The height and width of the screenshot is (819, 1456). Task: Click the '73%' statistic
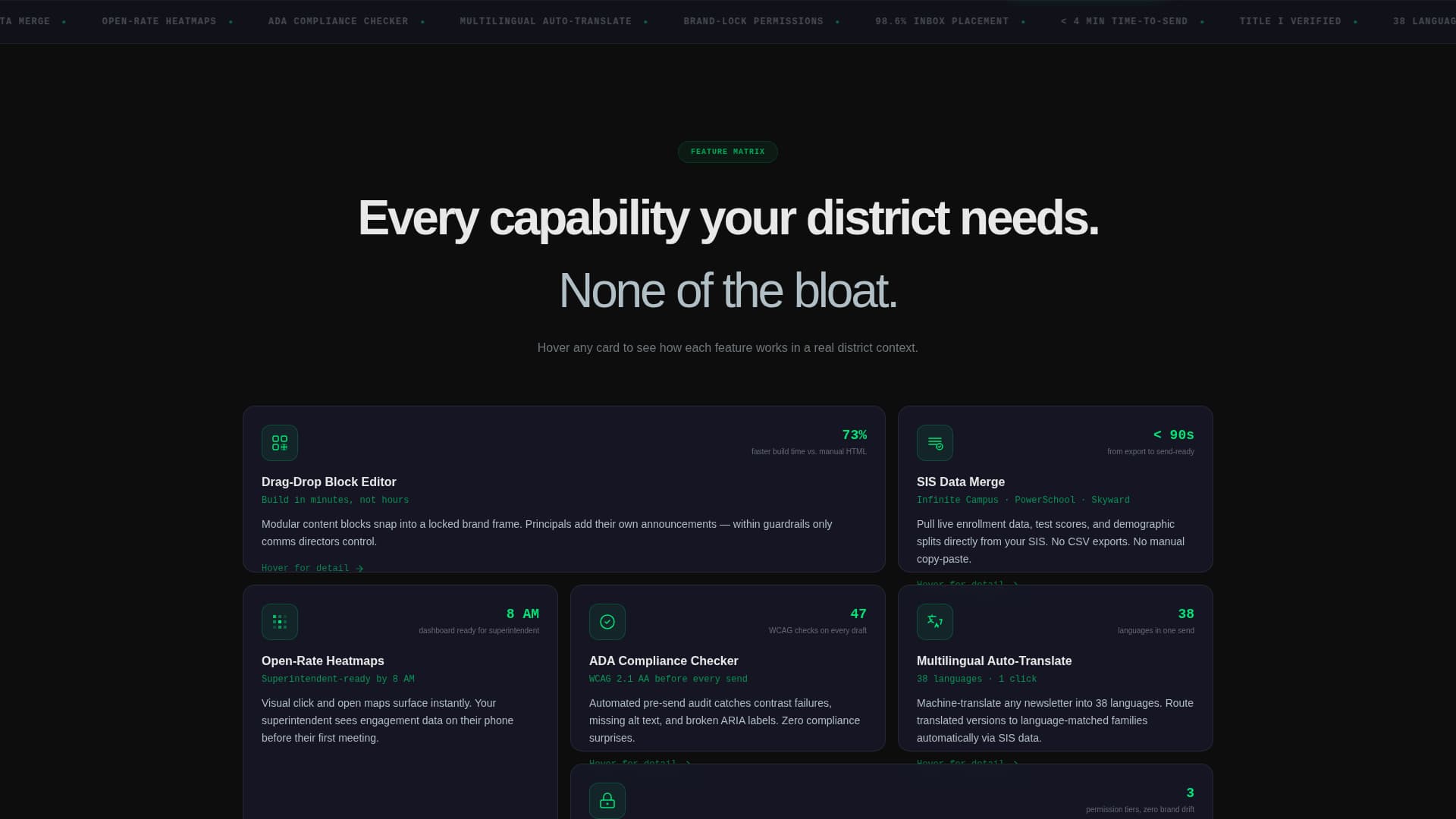pyautogui.click(x=855, y=435)
